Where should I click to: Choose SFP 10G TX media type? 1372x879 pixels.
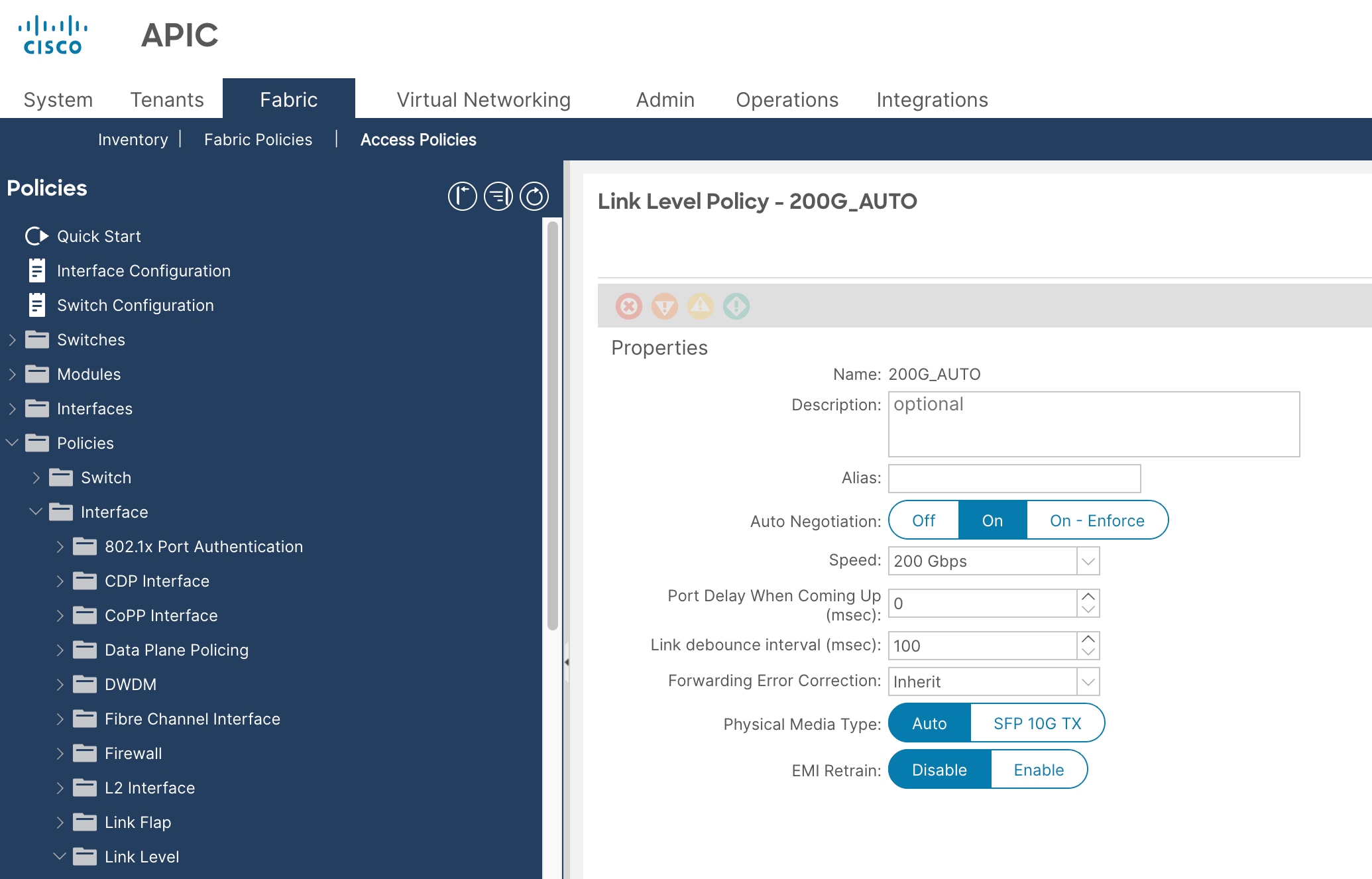(1037, 723)
